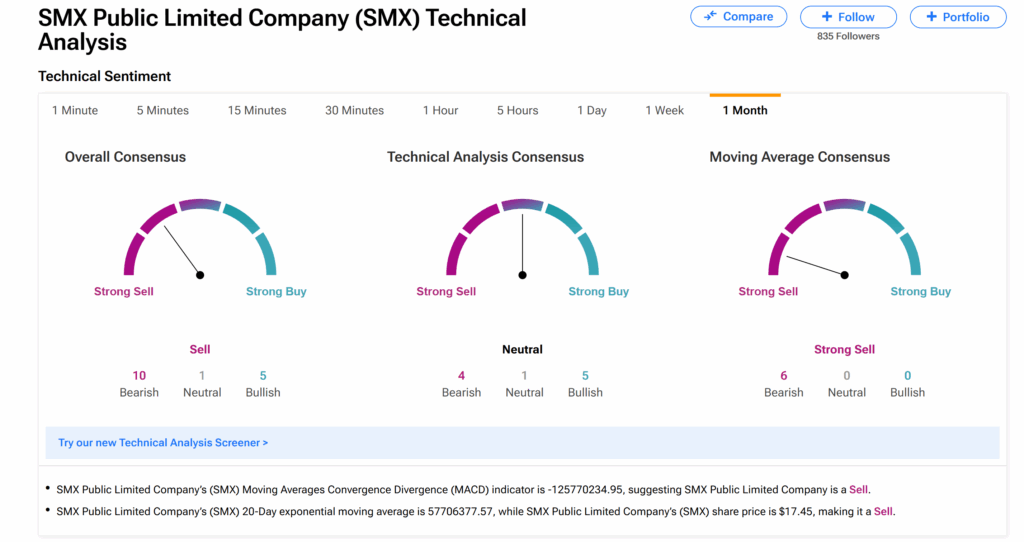Viewport: 1024px width, 542px height.
Task: Open the 15 Minutes timeframe tab
Action: click(257, 110)
